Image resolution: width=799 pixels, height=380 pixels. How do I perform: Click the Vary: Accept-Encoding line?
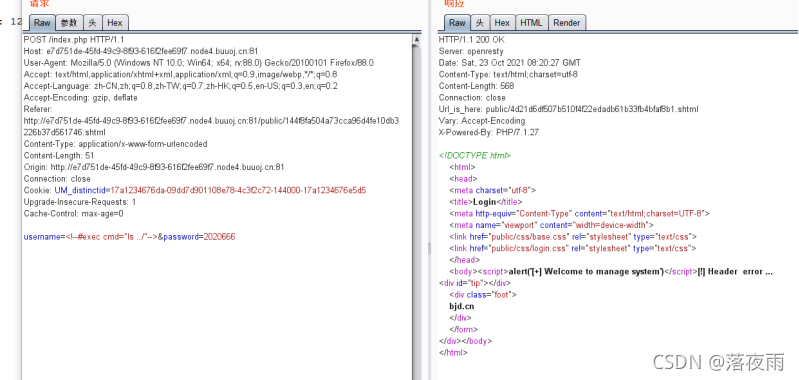pyautogui.click(x=482, y=121)
